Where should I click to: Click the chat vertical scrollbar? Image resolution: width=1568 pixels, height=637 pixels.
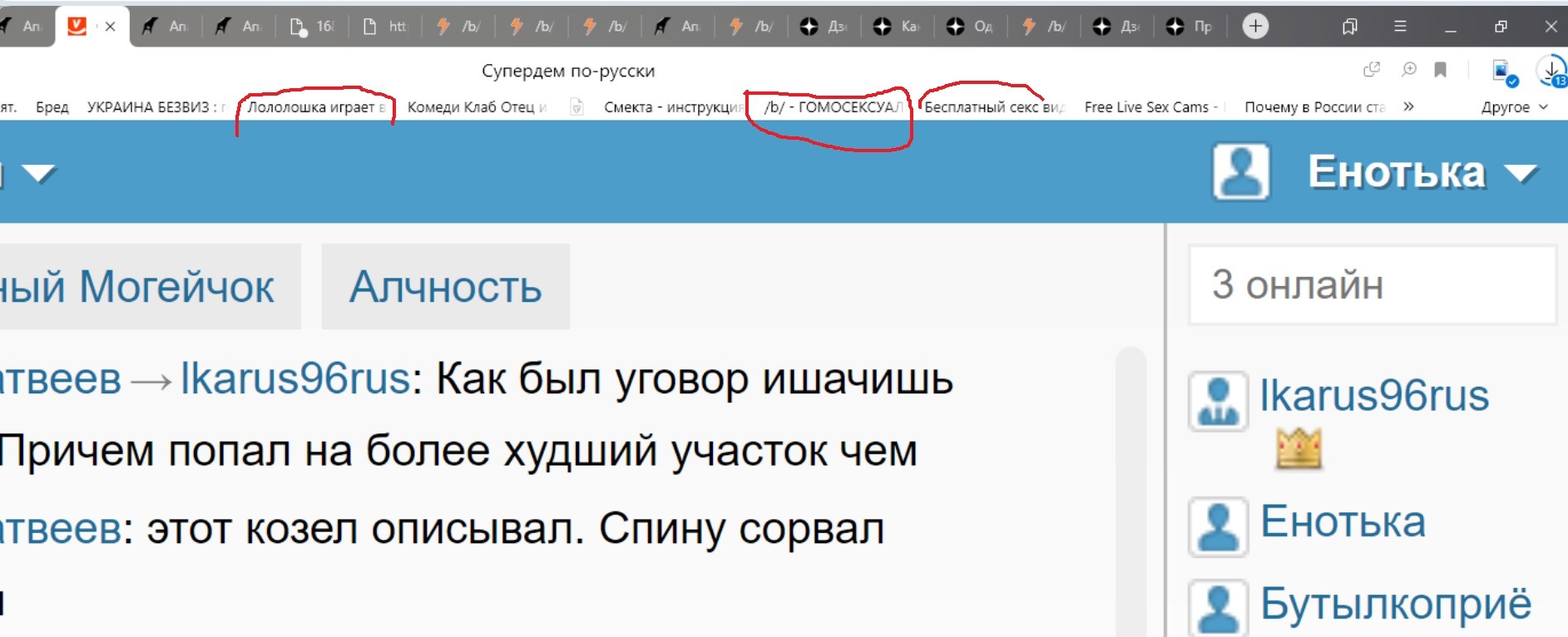point(1130,491)
